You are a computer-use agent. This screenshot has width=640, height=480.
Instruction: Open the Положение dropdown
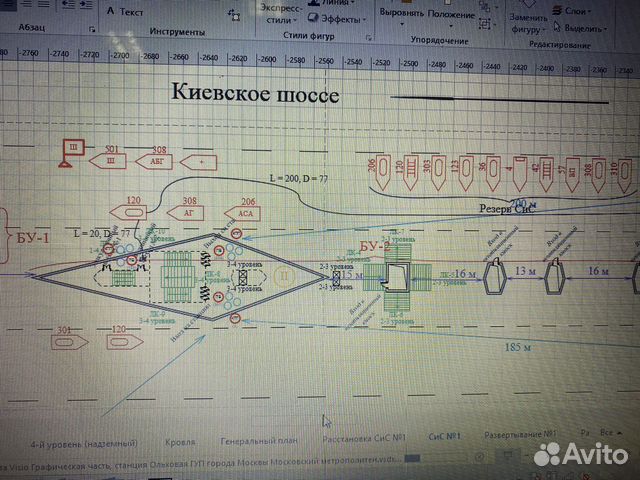point(451,18)
